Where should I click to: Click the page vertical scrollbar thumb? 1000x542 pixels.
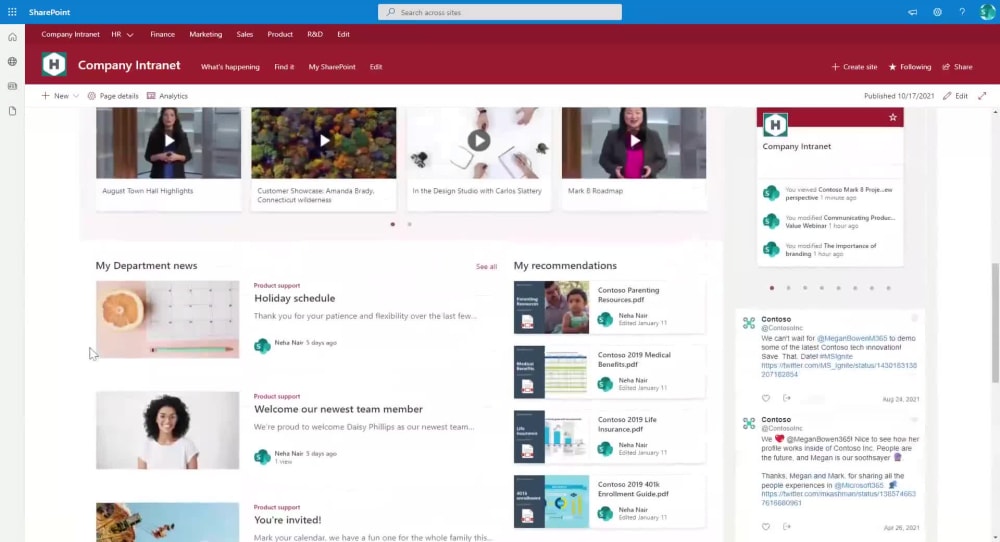click(995, 322)
